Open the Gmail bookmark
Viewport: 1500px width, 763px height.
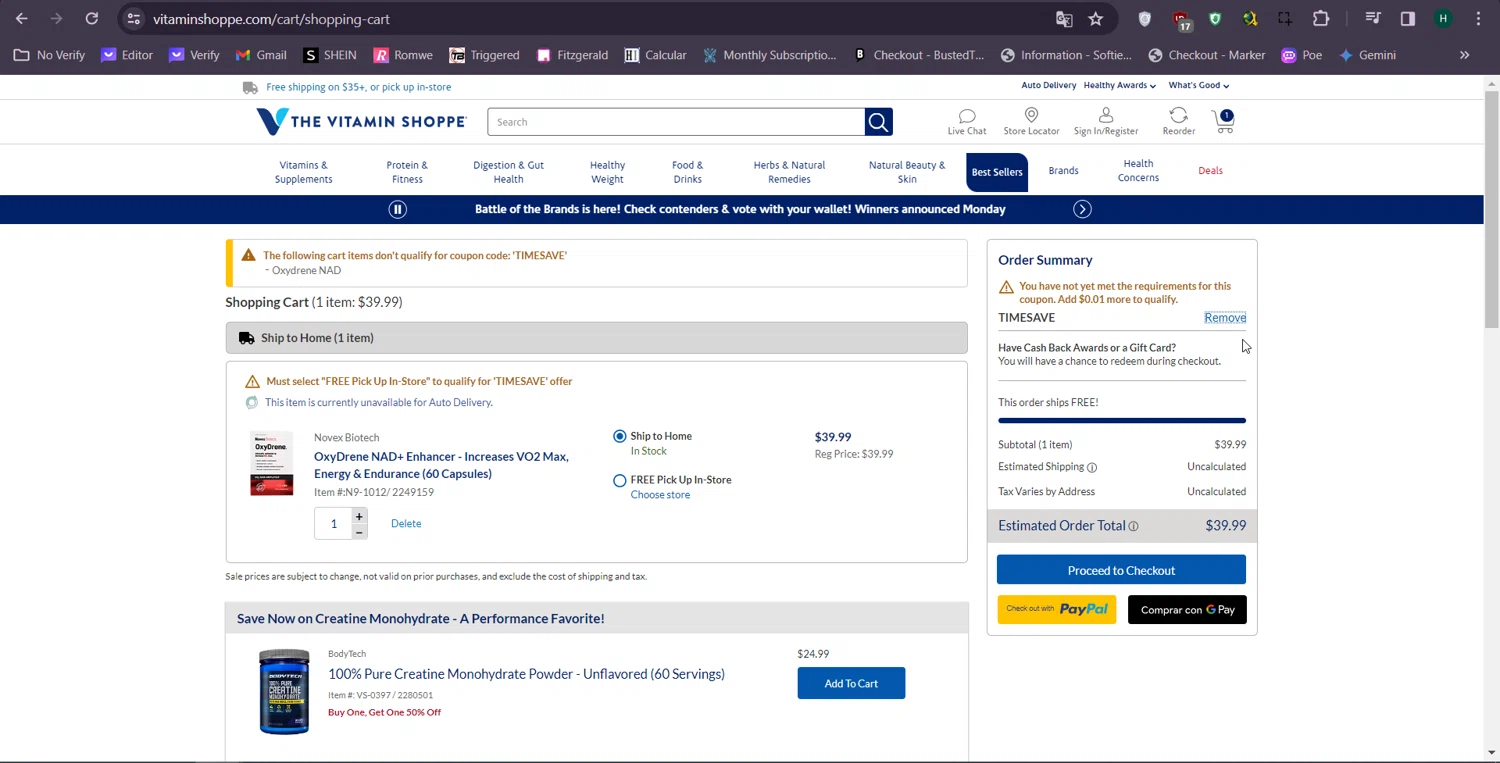[261, 55]
